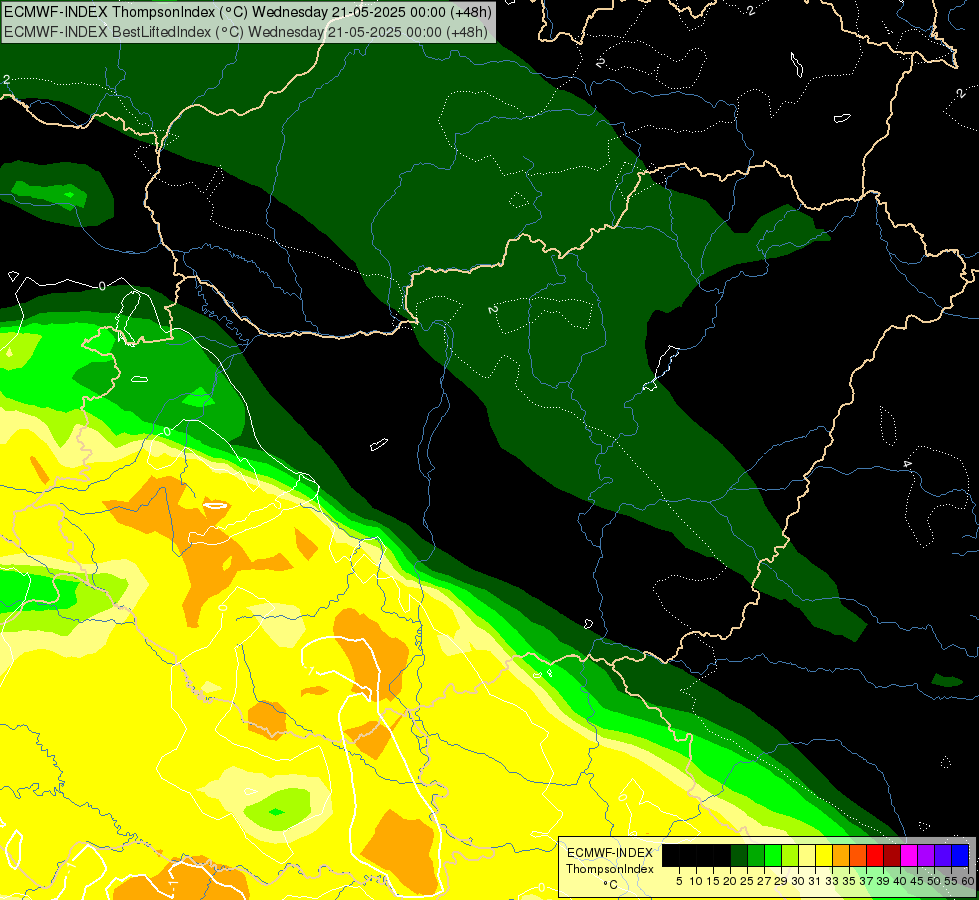Click the legend tick label 45

click(x=917, y=881)
